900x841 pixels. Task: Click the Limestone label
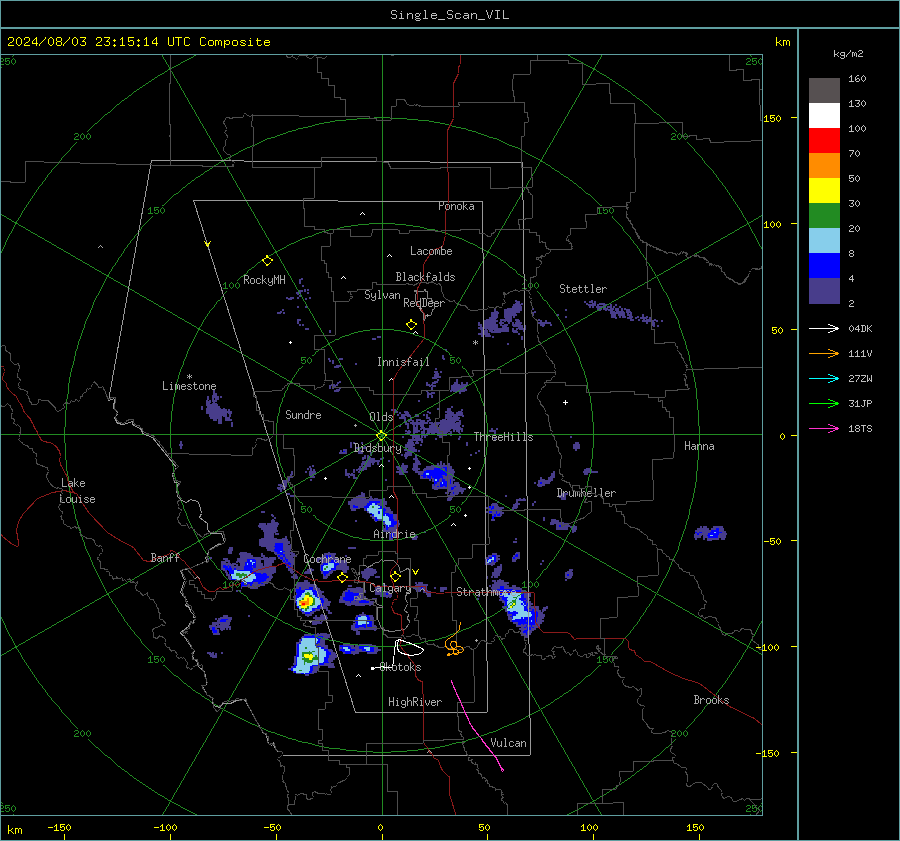pos(189,386)
